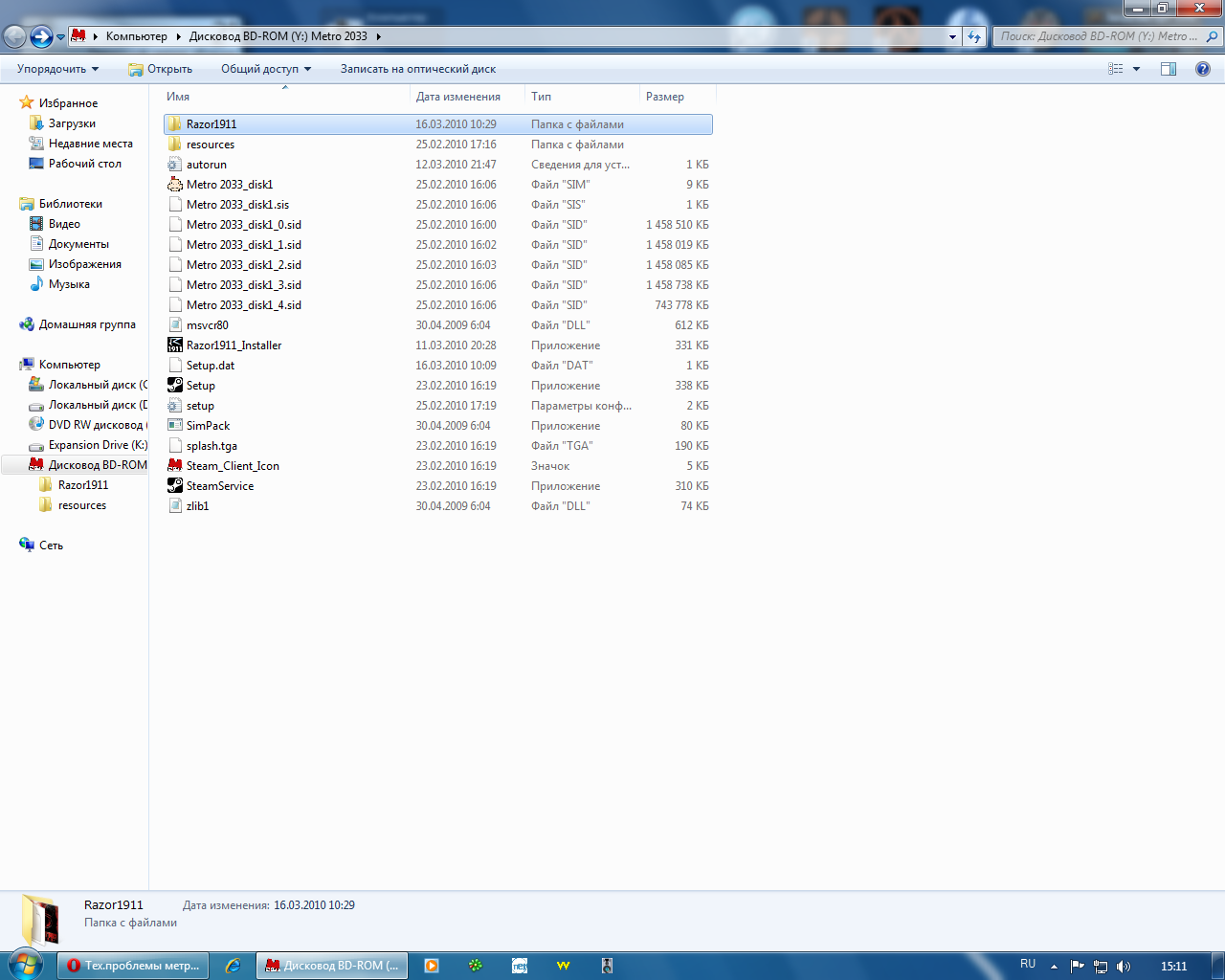Select the Metro 2033_disk1_1.sid file
This screenshot has width=1225, height=980.
point(243,245)
